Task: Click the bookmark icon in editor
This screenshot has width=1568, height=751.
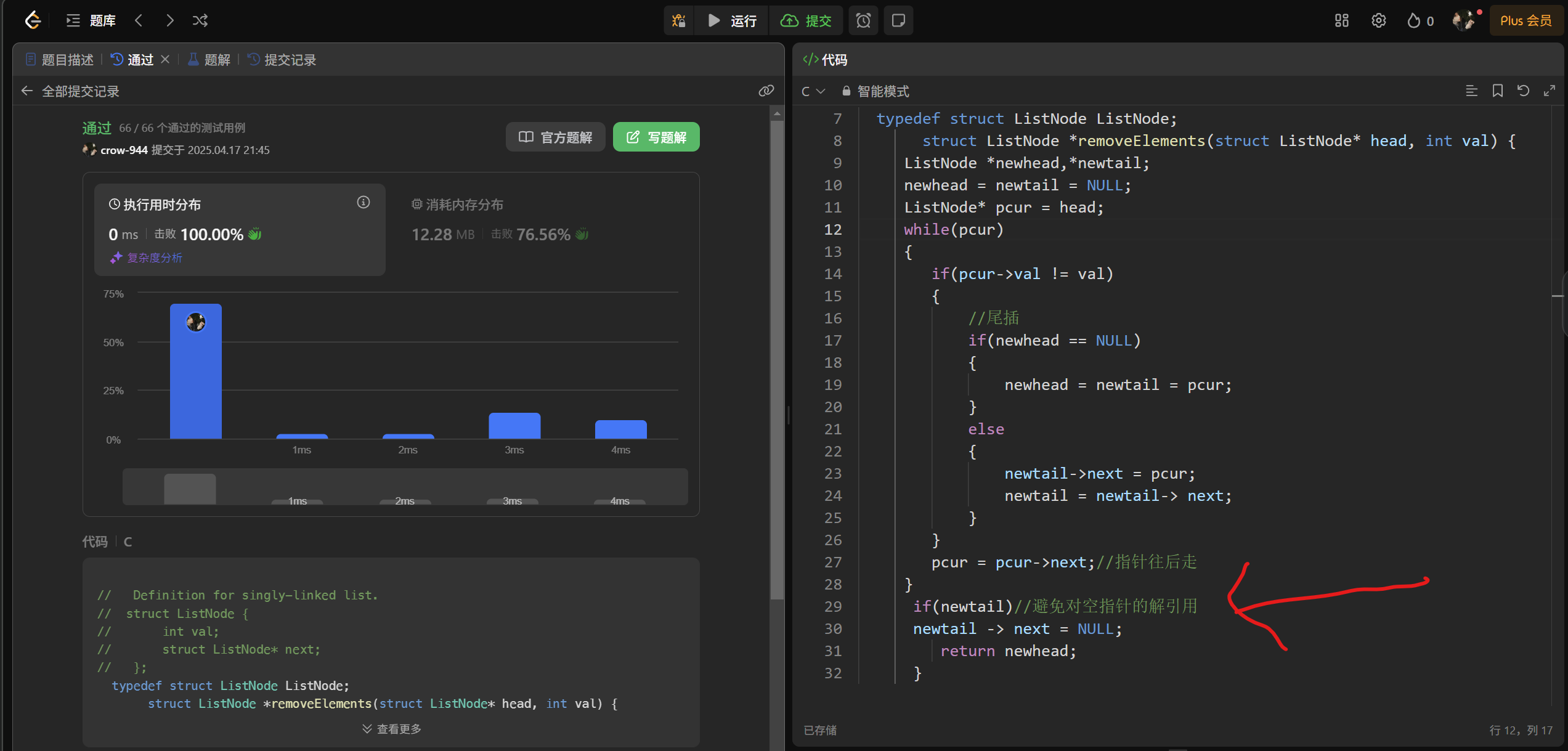Action: pos(1497,91)
